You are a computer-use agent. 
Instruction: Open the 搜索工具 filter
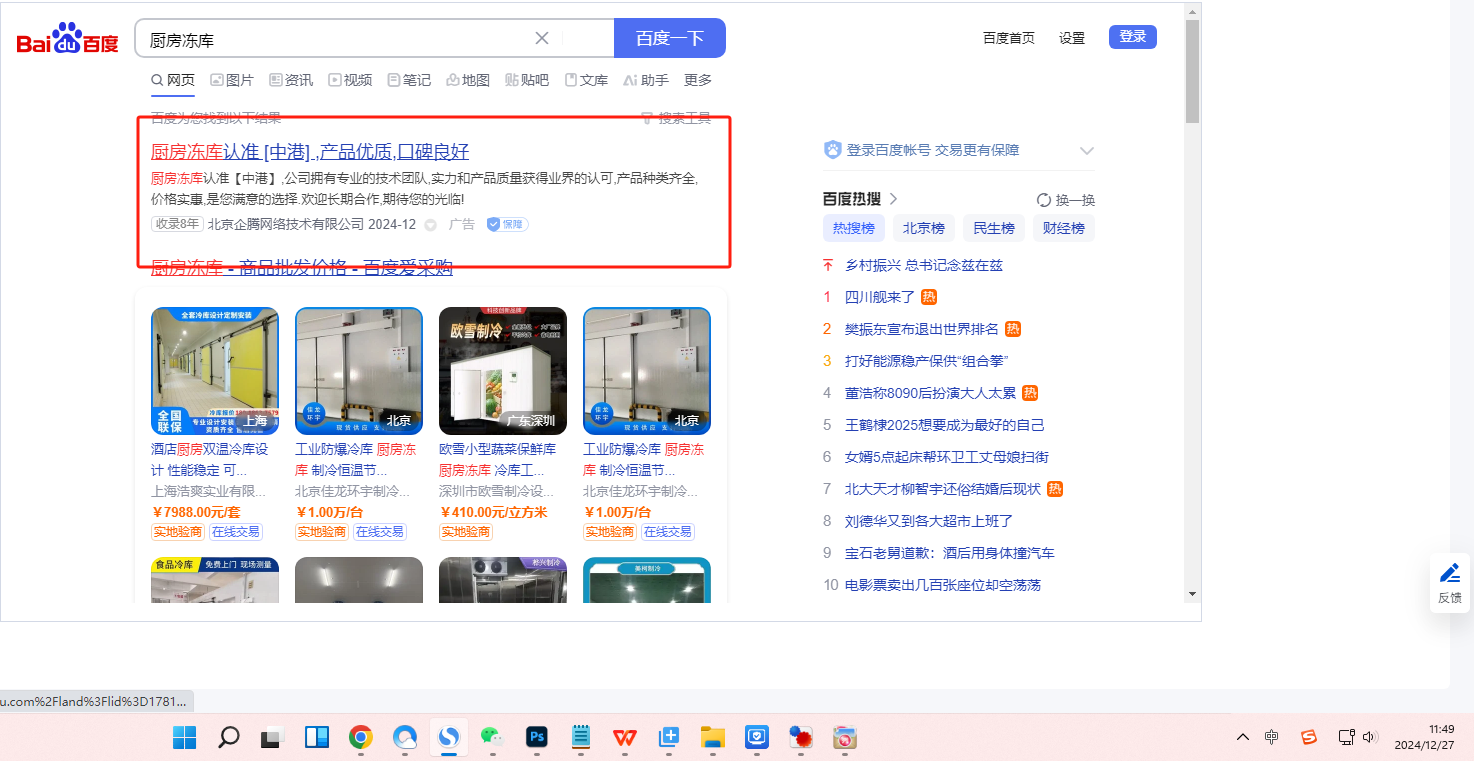tap(676, 119)
